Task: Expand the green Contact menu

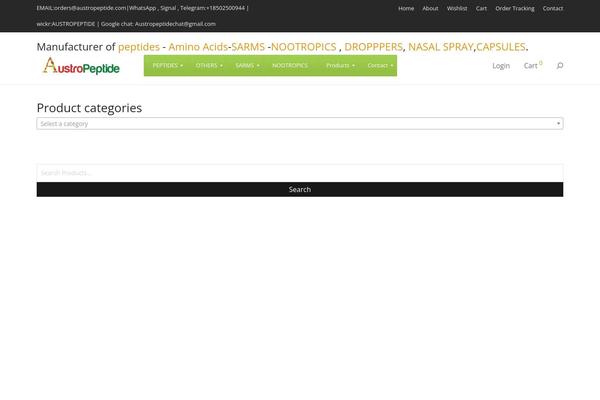Action: [x=380, y=65]
